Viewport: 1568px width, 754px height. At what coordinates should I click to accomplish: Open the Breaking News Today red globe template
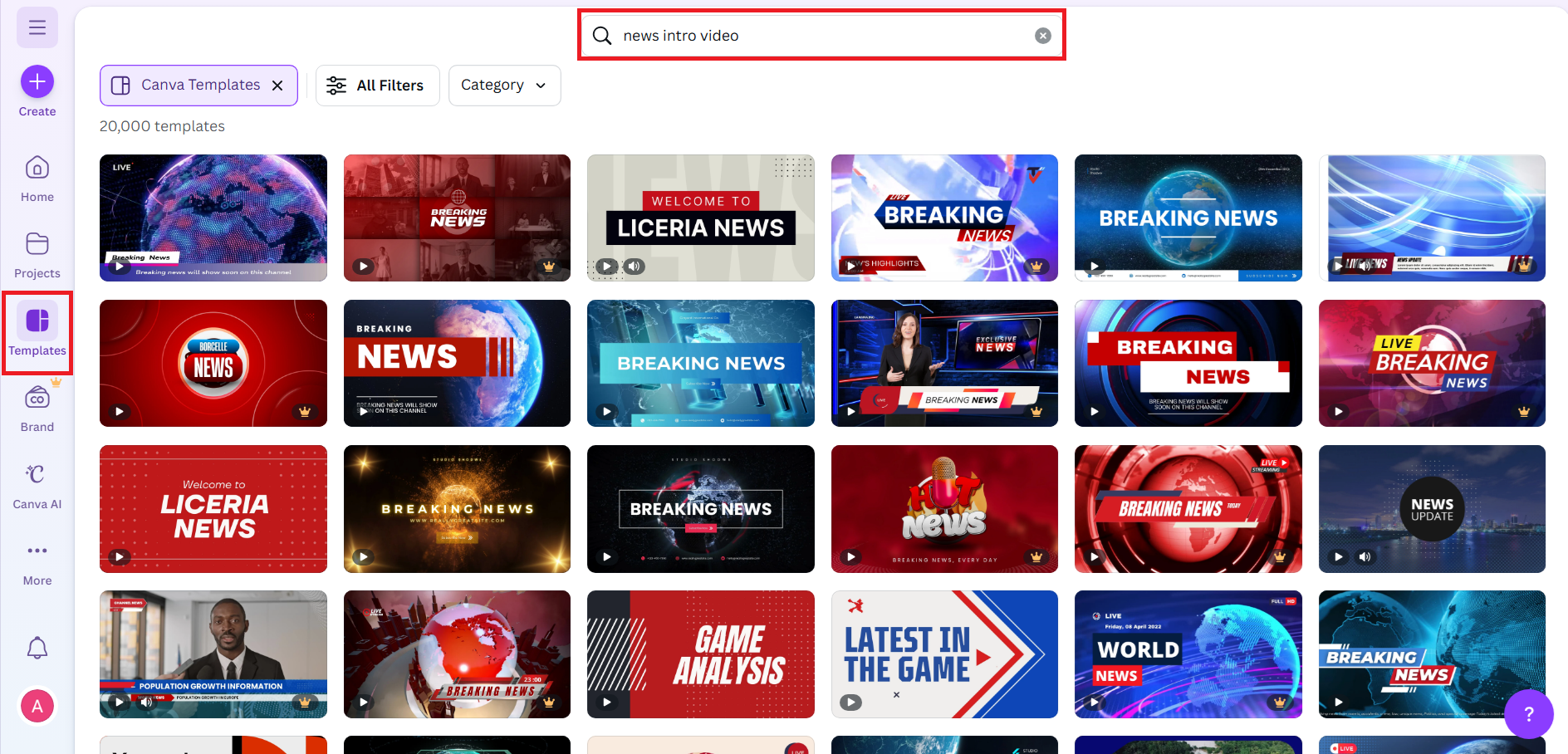pyautogui.click(x=1188, y=509)
